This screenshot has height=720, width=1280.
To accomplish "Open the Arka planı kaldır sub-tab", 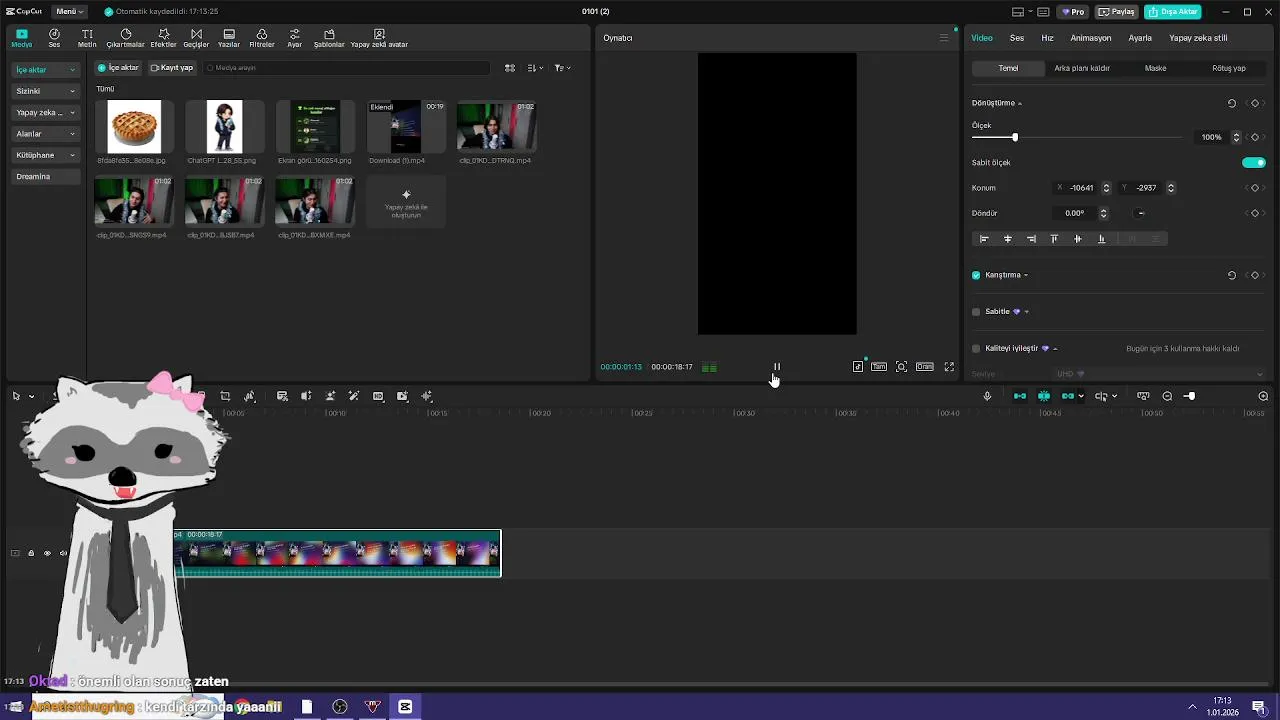I will coord(1082,68).
